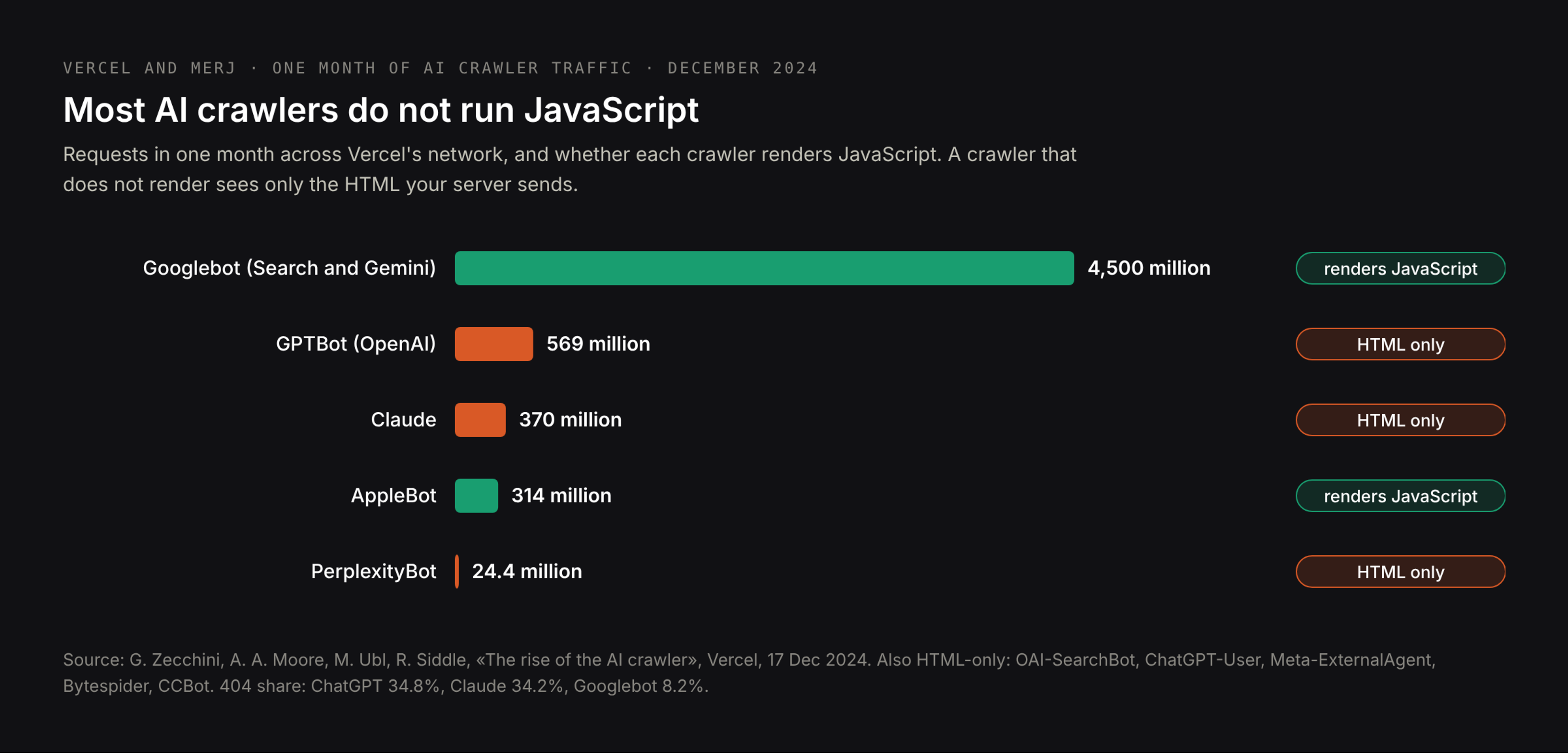Viewport: 1568px width, 753px height.
Task: Click the AppleBot 'renders JavaScript' badge
Action: click(x=1400, y=496)
